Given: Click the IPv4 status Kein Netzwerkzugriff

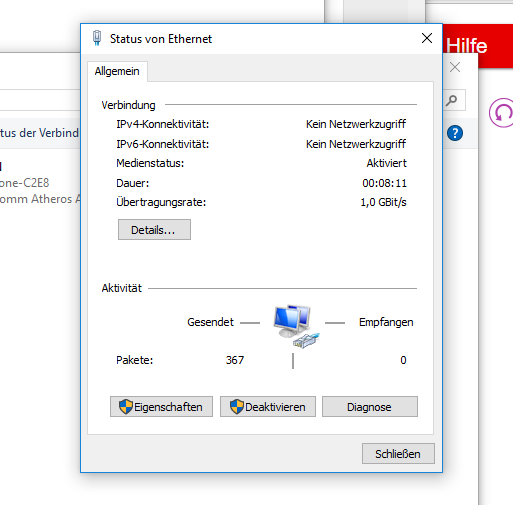Looking at the screenshot, I should (356, 124).
